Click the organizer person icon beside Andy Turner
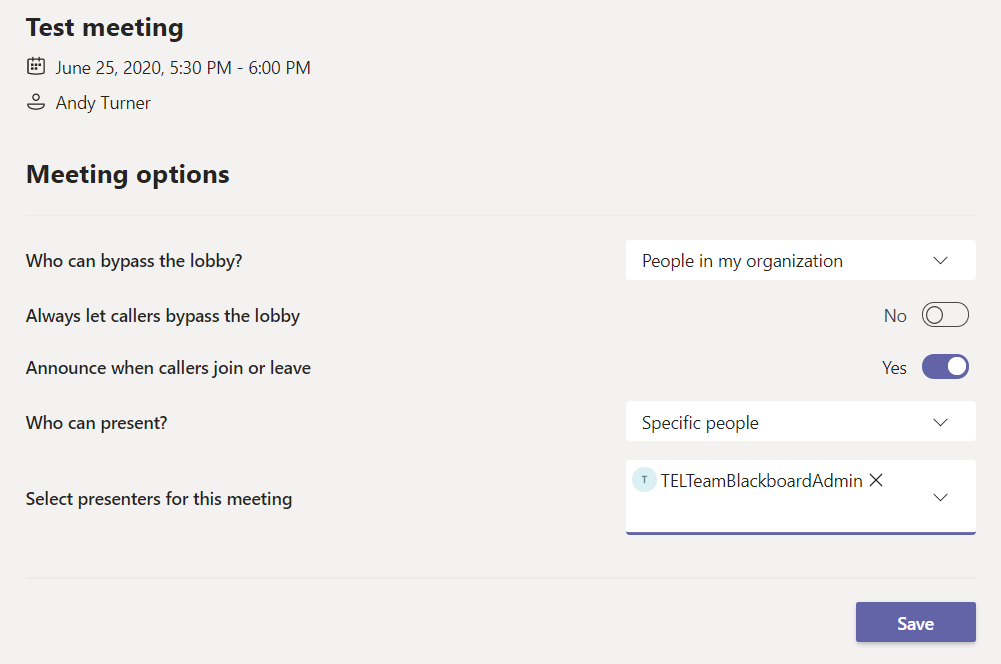Screen dimensions: 1001x664 point(36,102)
